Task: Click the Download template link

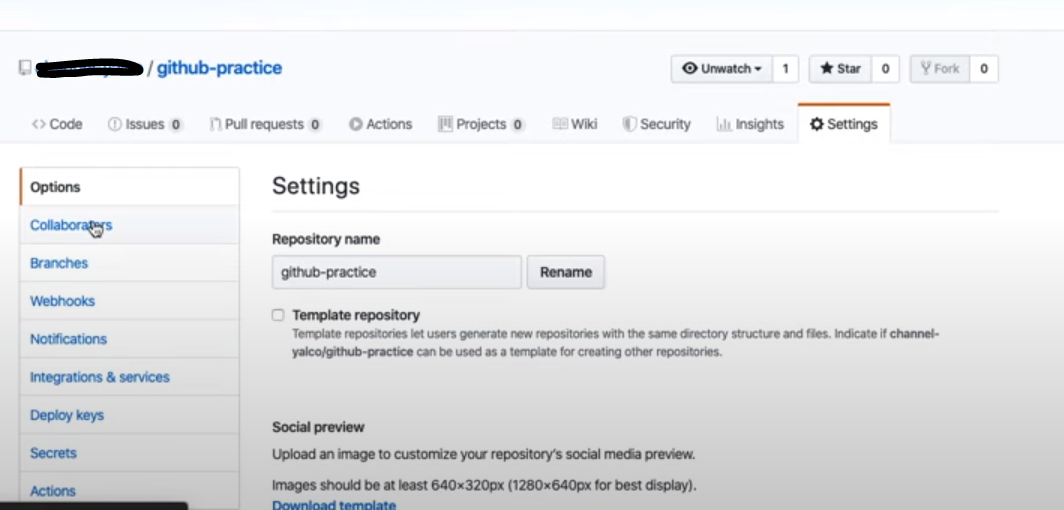Action: 334,505
